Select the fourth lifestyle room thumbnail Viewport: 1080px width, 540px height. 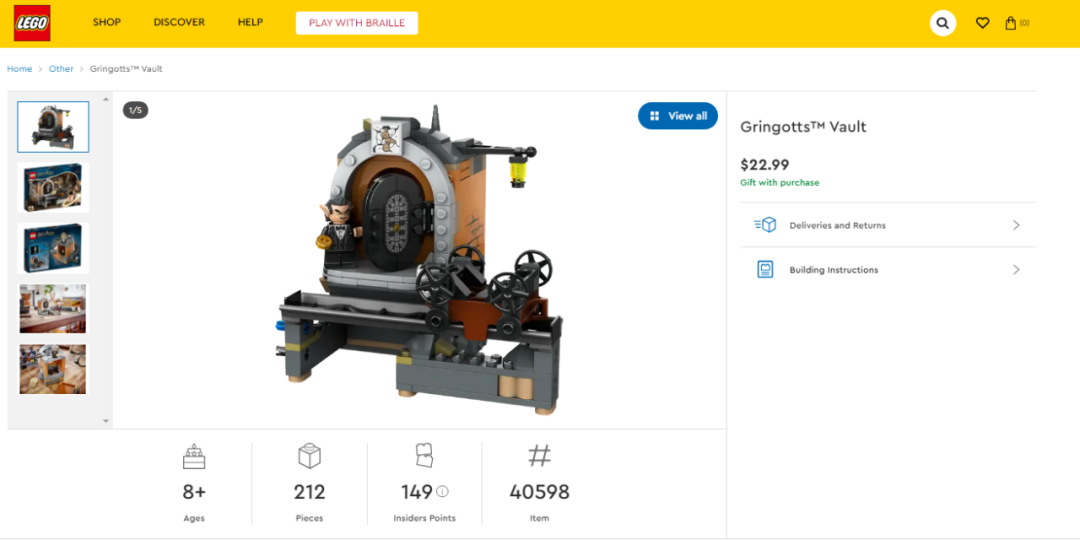pyautogui.click(x=53, y=309)
